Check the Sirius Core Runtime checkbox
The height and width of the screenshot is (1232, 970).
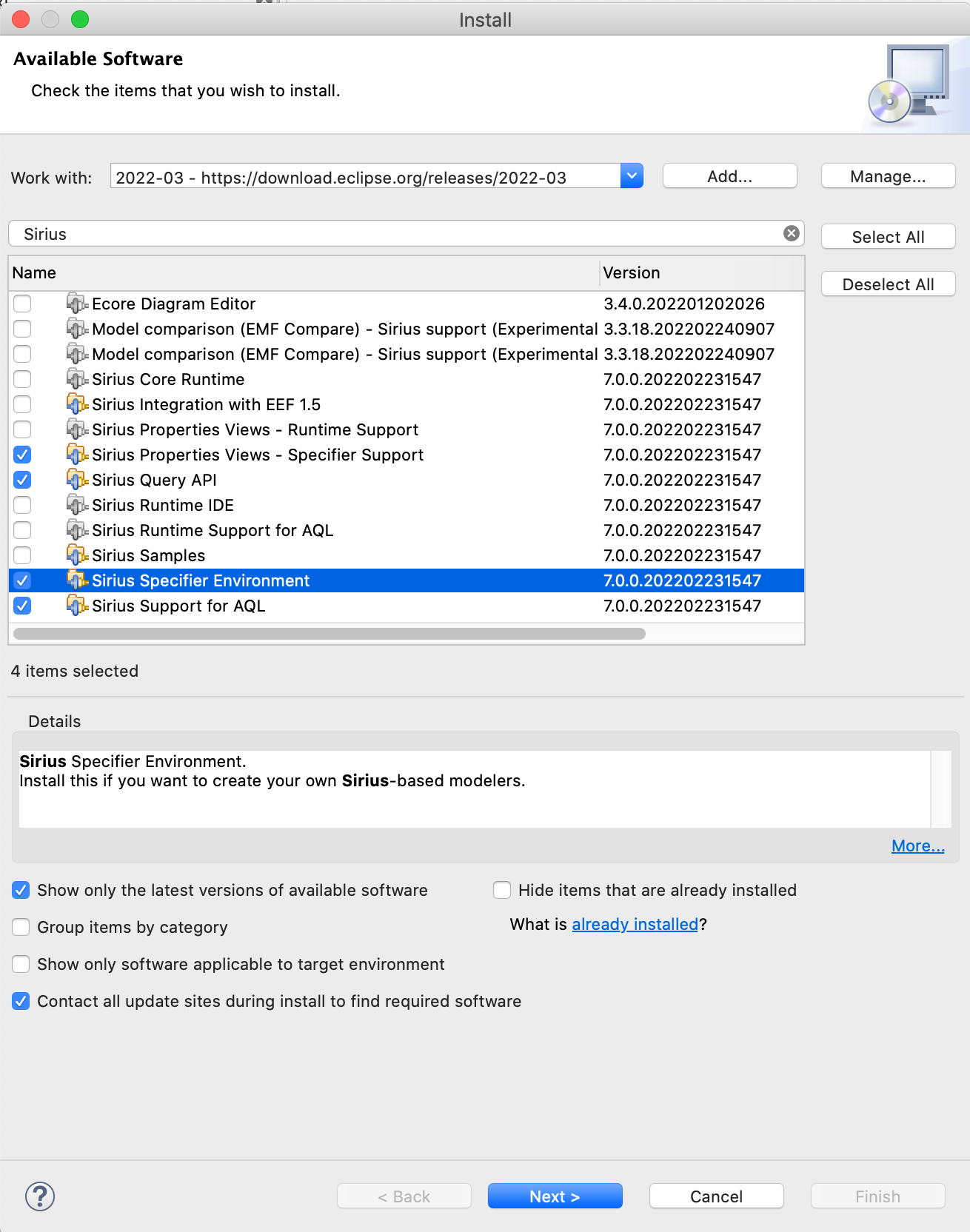coord(22,379)
